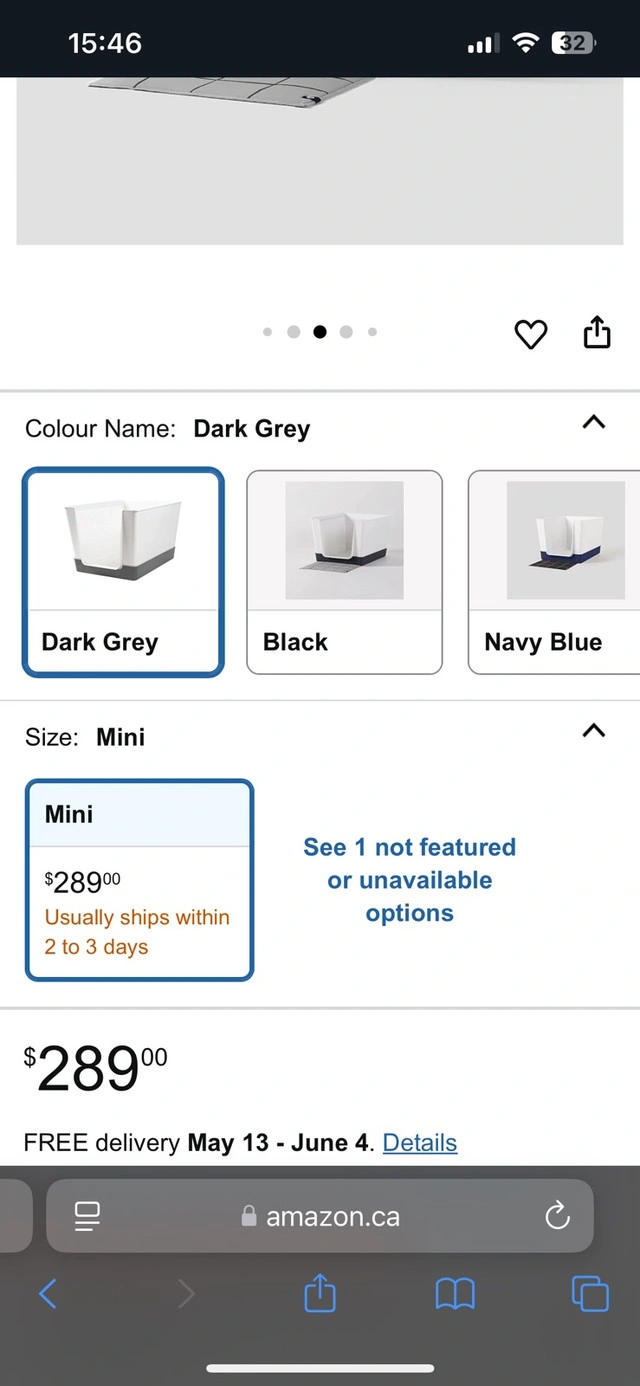Tap the share icon beside the heart
Viewport: 640px width, 1386px height.
point(597,332)
